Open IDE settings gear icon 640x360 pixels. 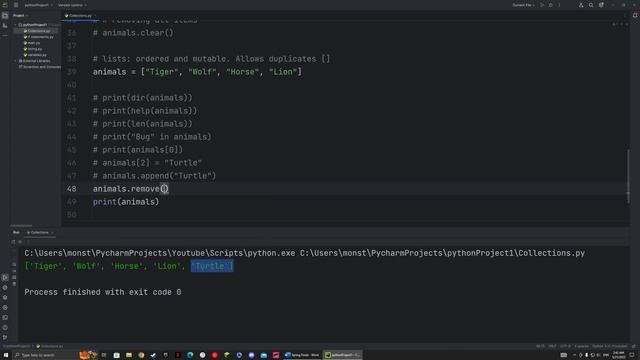(601, 5)
